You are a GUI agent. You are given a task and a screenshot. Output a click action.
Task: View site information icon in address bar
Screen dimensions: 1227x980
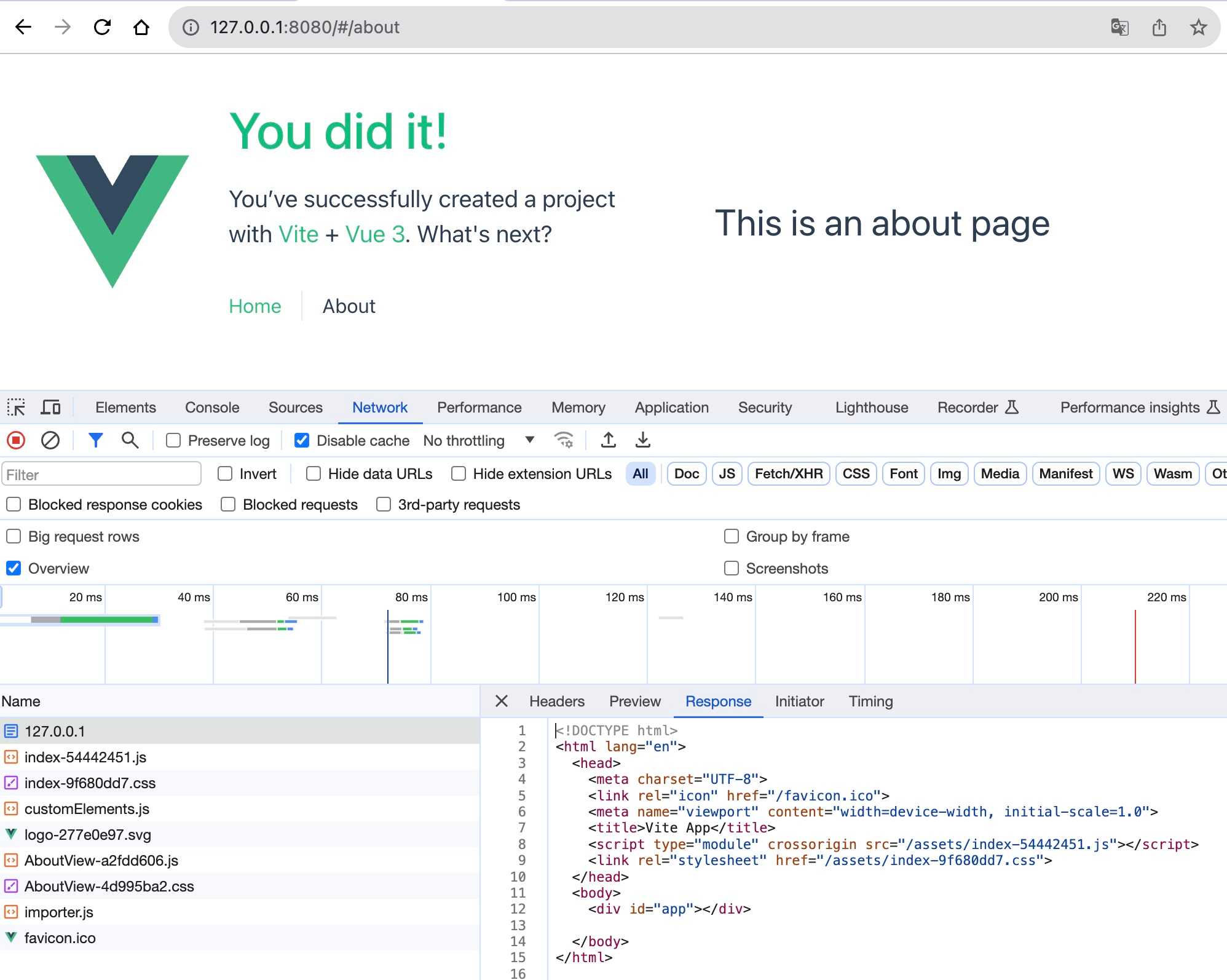click(x=191, y=27)
